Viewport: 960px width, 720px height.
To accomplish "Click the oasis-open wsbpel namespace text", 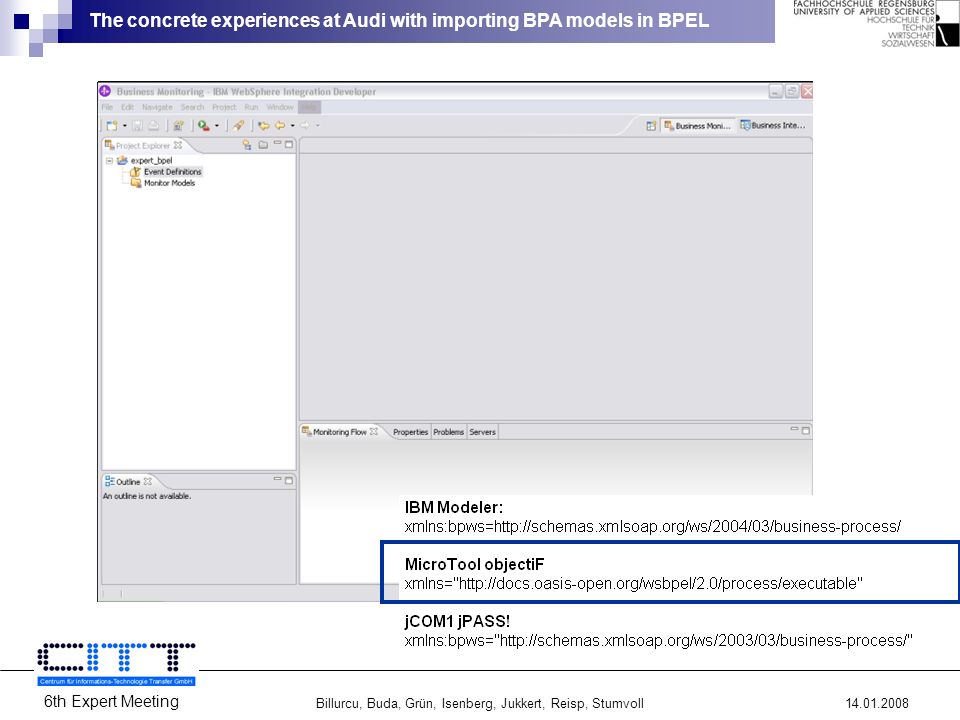I will pyautogui.click(x=634, y=583).
